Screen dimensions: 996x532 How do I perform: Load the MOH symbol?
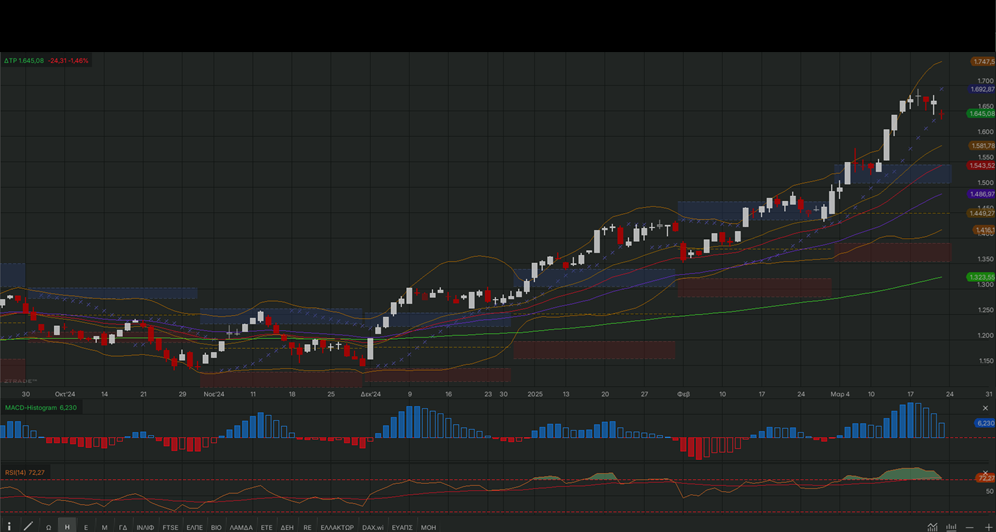click(429, 527)
